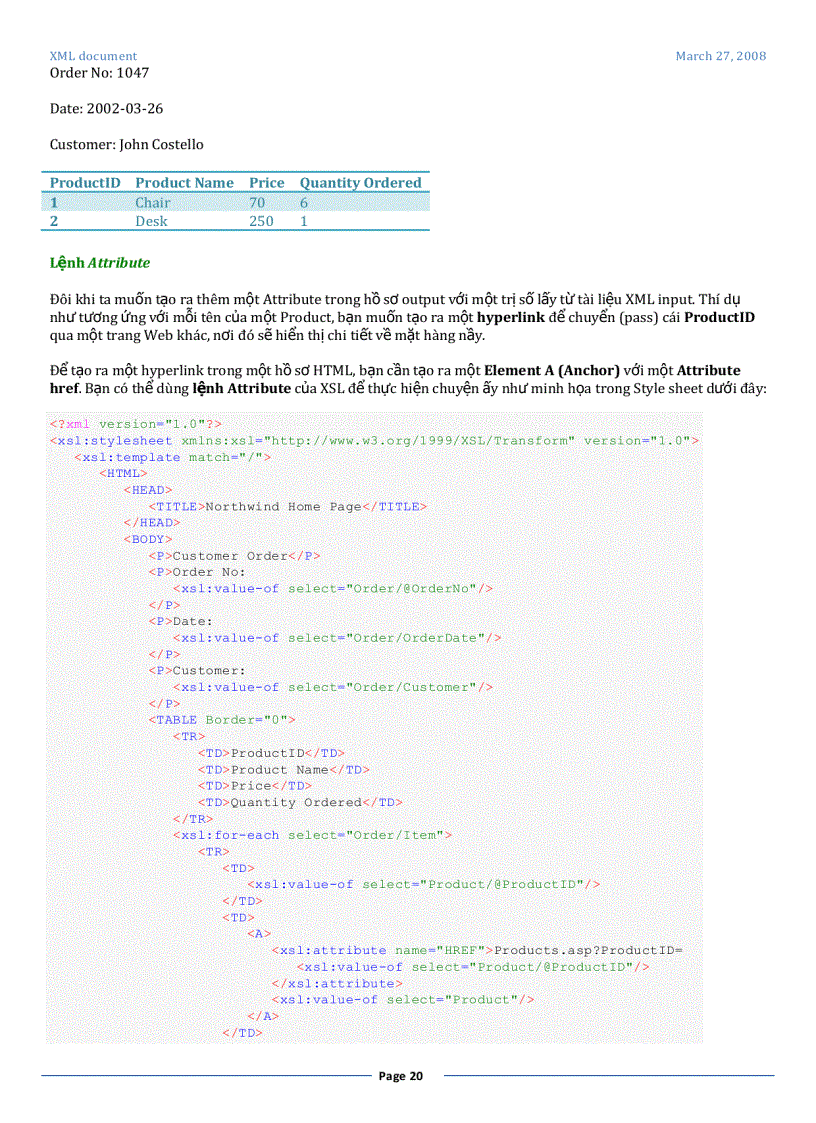The width and height of the screenshot is (816, 1123).
Task: Click the "Page 20" footer label
Action: tap(400, 1075)
